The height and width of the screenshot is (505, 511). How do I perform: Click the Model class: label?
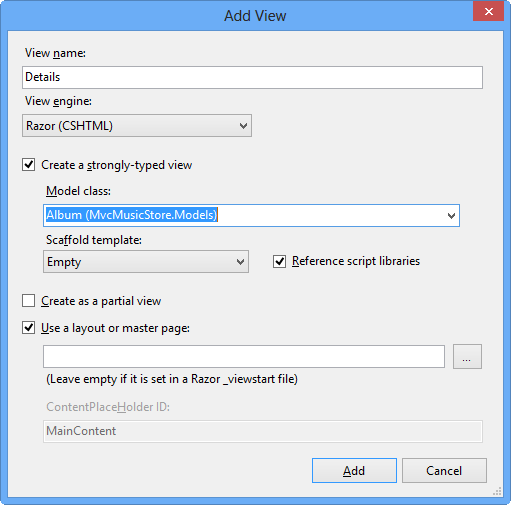78,191
